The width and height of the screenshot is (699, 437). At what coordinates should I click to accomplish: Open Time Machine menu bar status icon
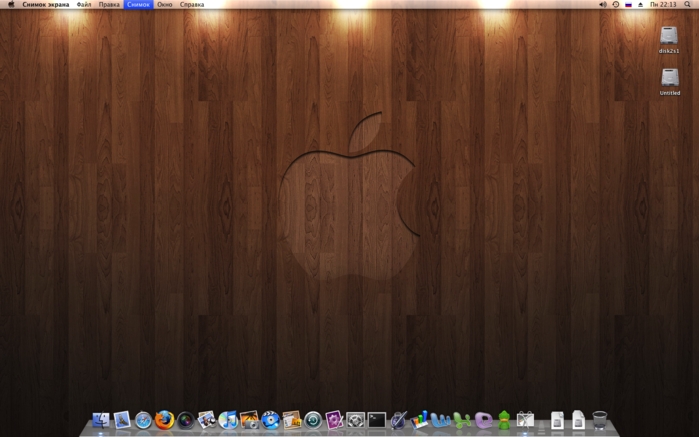[x=616, y=4]
